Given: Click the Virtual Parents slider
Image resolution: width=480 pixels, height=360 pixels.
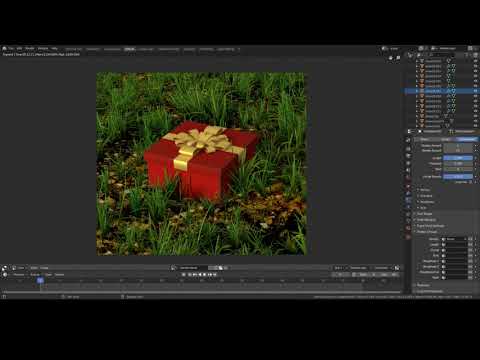Looking at the screenshot, I should click(x=458, y=176).
